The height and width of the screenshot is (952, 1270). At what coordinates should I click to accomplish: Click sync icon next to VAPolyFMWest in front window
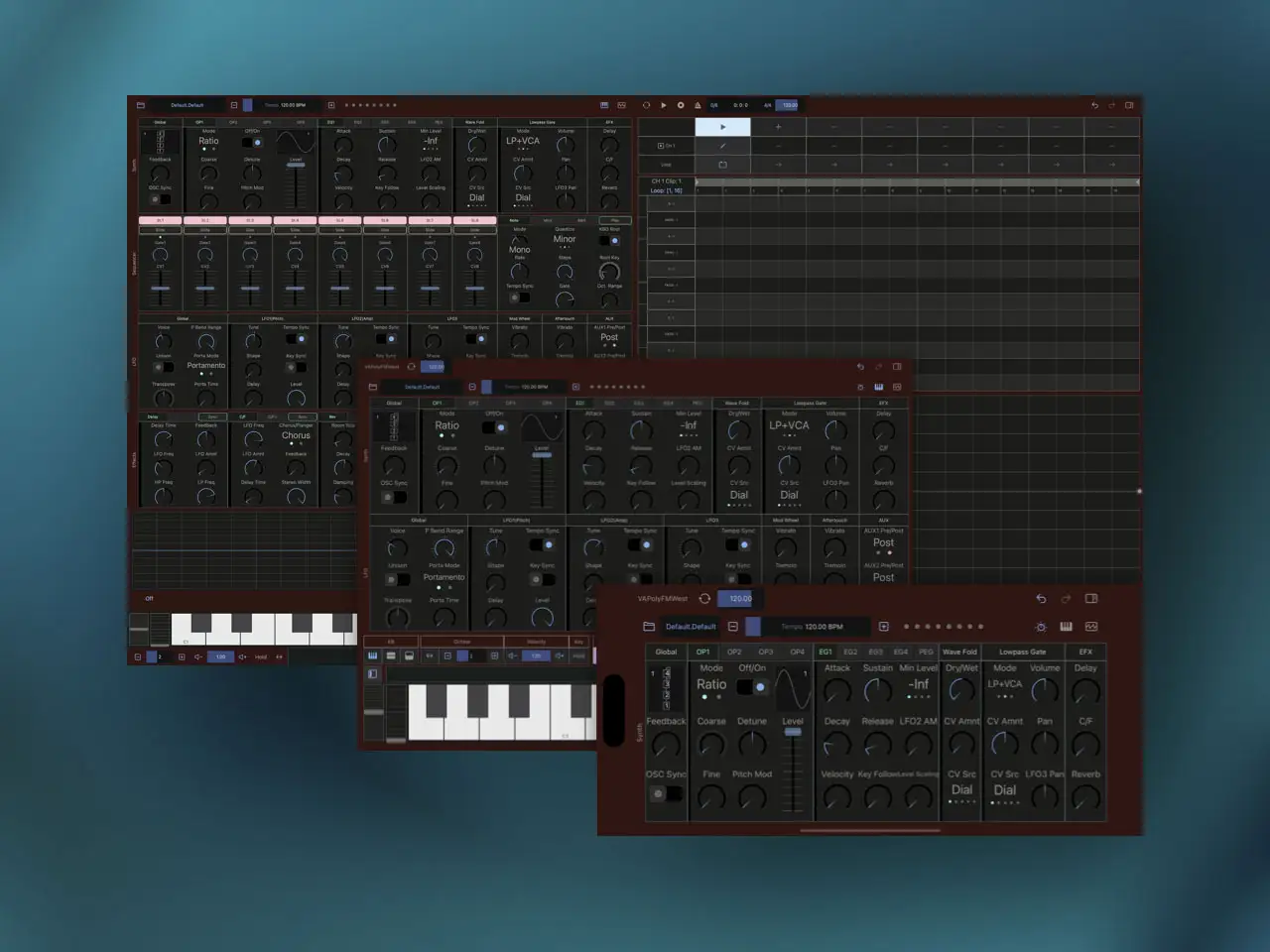704,599
